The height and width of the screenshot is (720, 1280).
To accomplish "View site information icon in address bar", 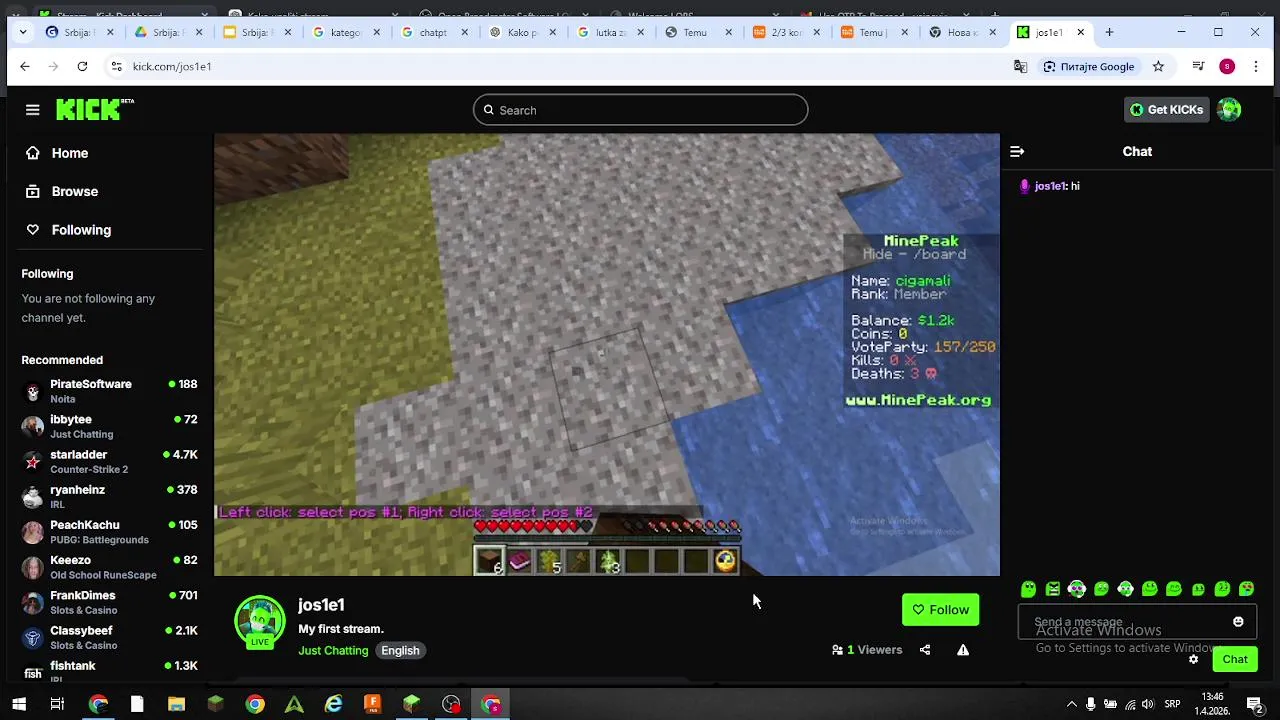I will click(117, 66).
